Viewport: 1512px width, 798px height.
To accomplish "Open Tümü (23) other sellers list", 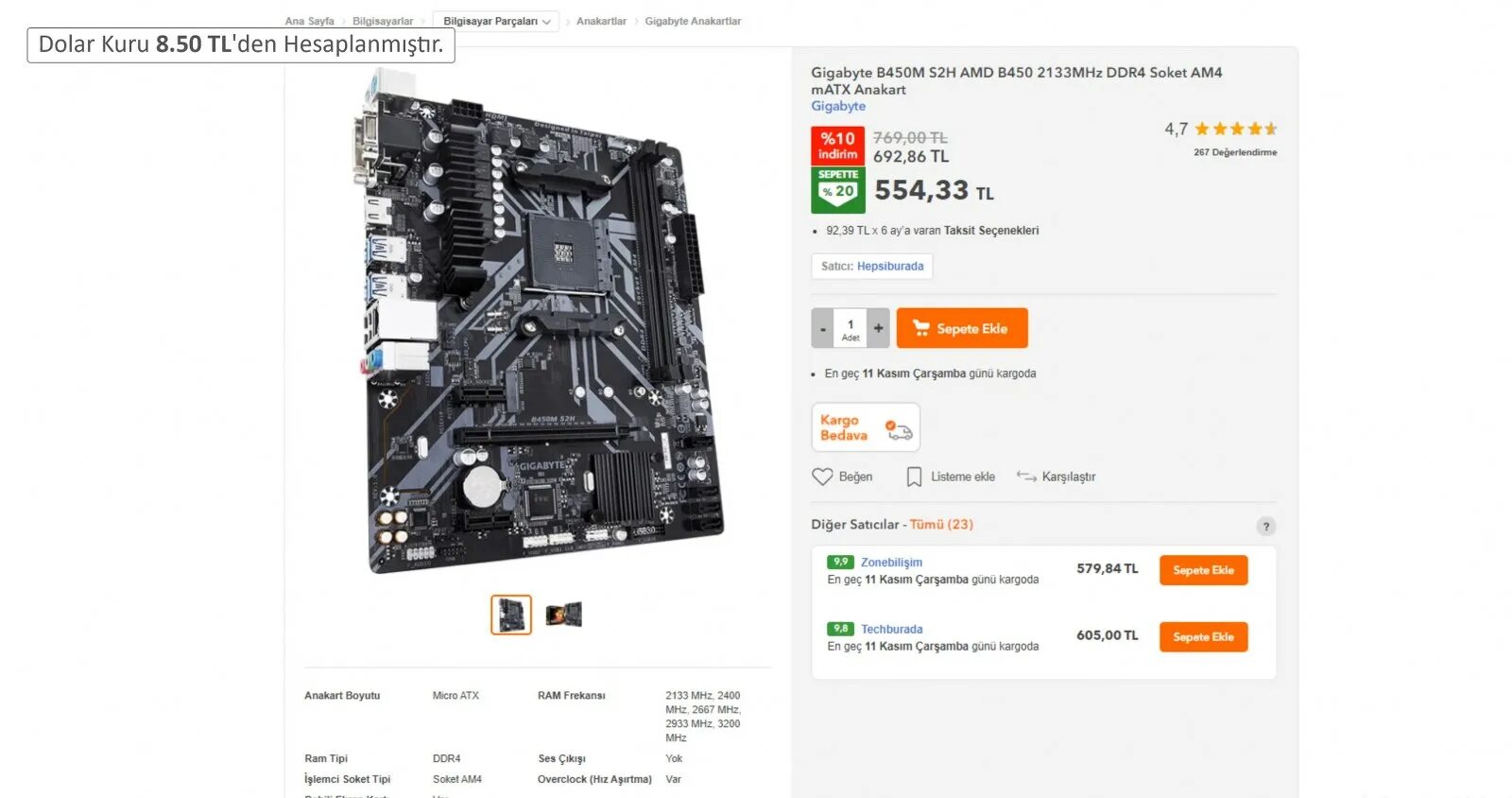I will coord(941,525).
